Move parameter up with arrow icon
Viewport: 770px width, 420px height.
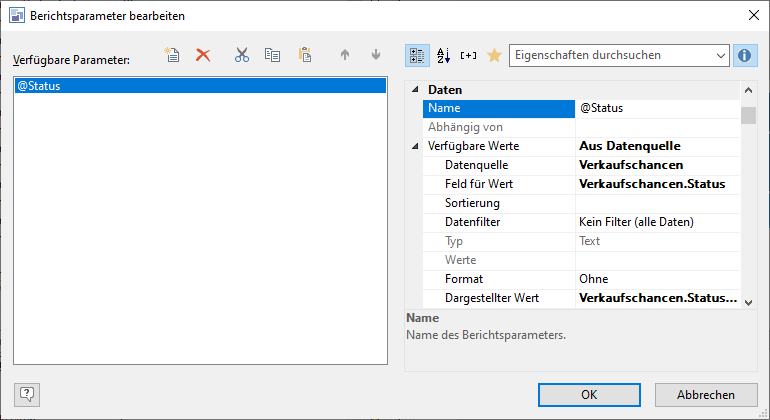pyautogui.click(x=345, y=56)
